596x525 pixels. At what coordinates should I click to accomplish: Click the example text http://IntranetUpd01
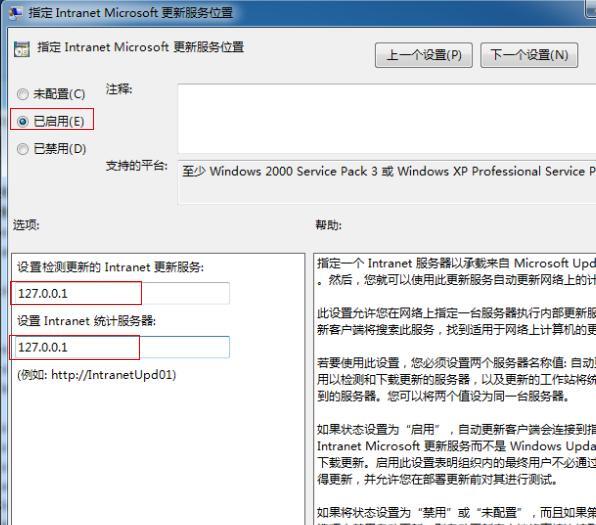[x=112, y=375]
